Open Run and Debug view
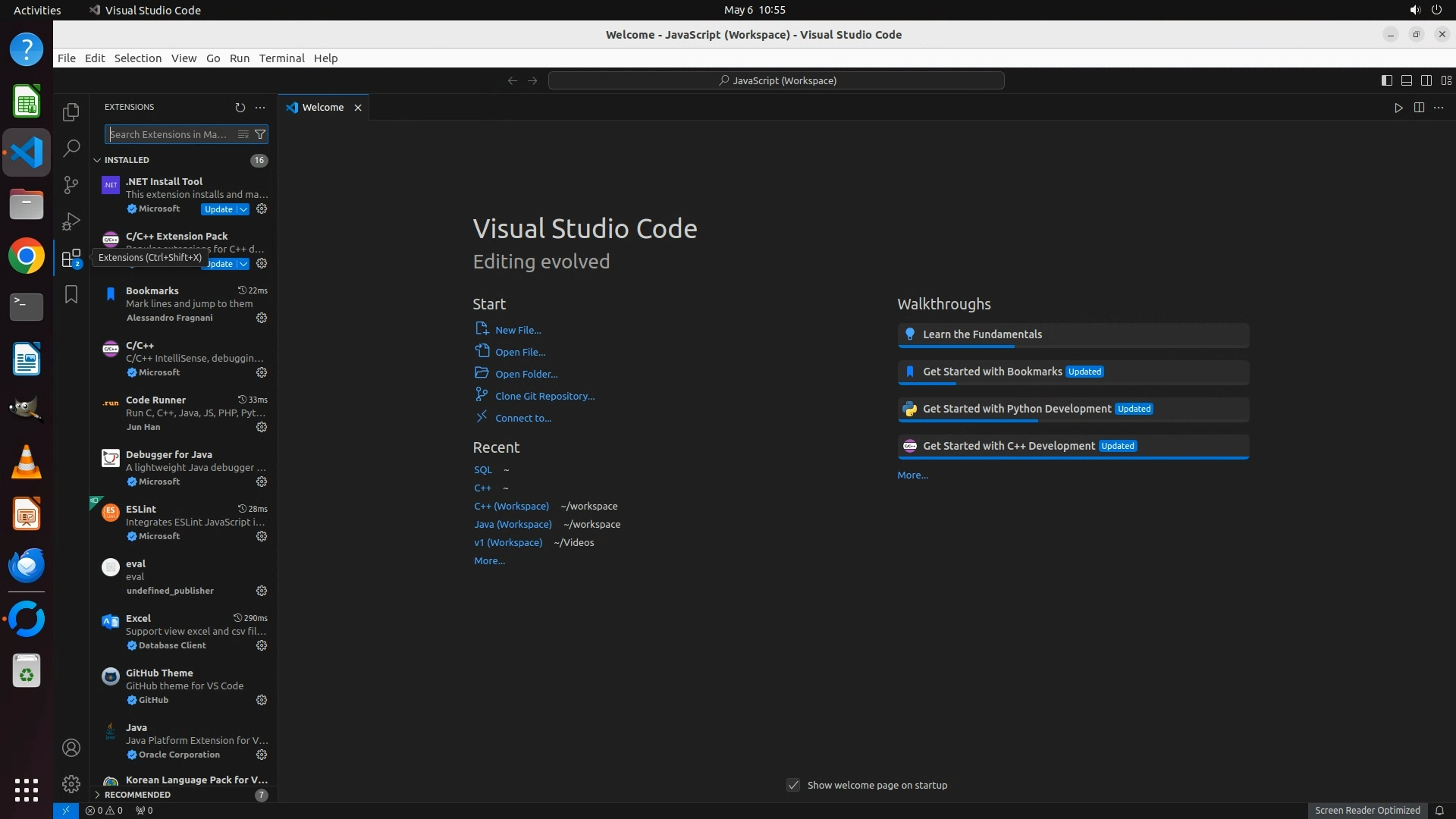 (71, 221)
